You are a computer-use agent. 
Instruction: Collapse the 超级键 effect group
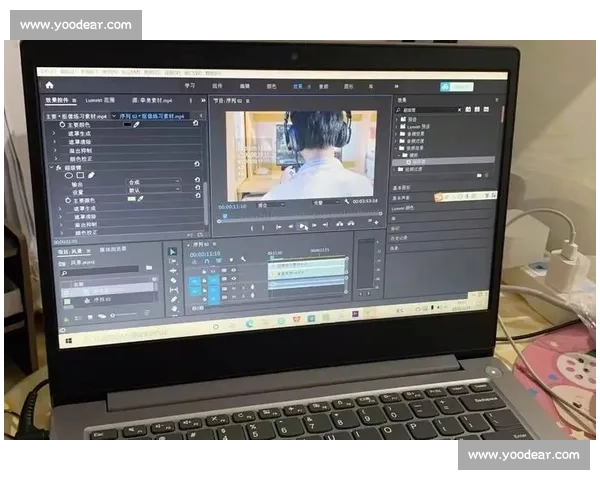coord(51,167)
